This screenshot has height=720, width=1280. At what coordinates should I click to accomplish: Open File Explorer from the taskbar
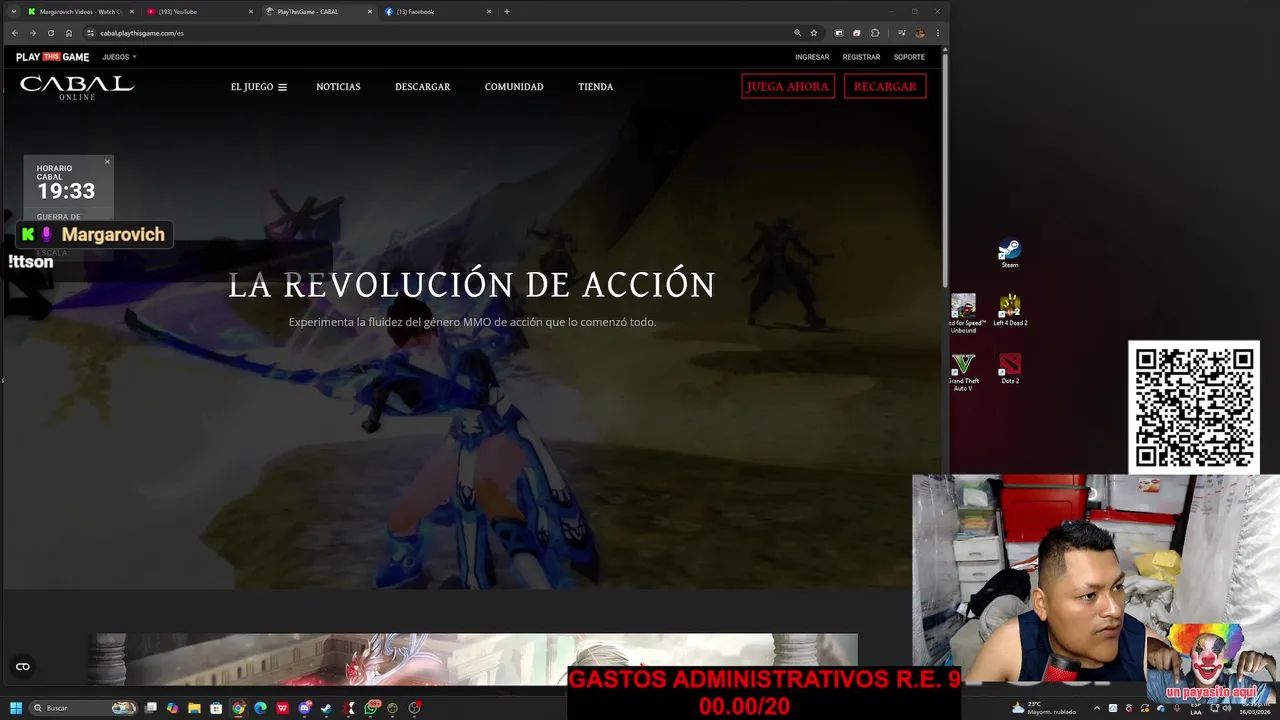[195, 708]
